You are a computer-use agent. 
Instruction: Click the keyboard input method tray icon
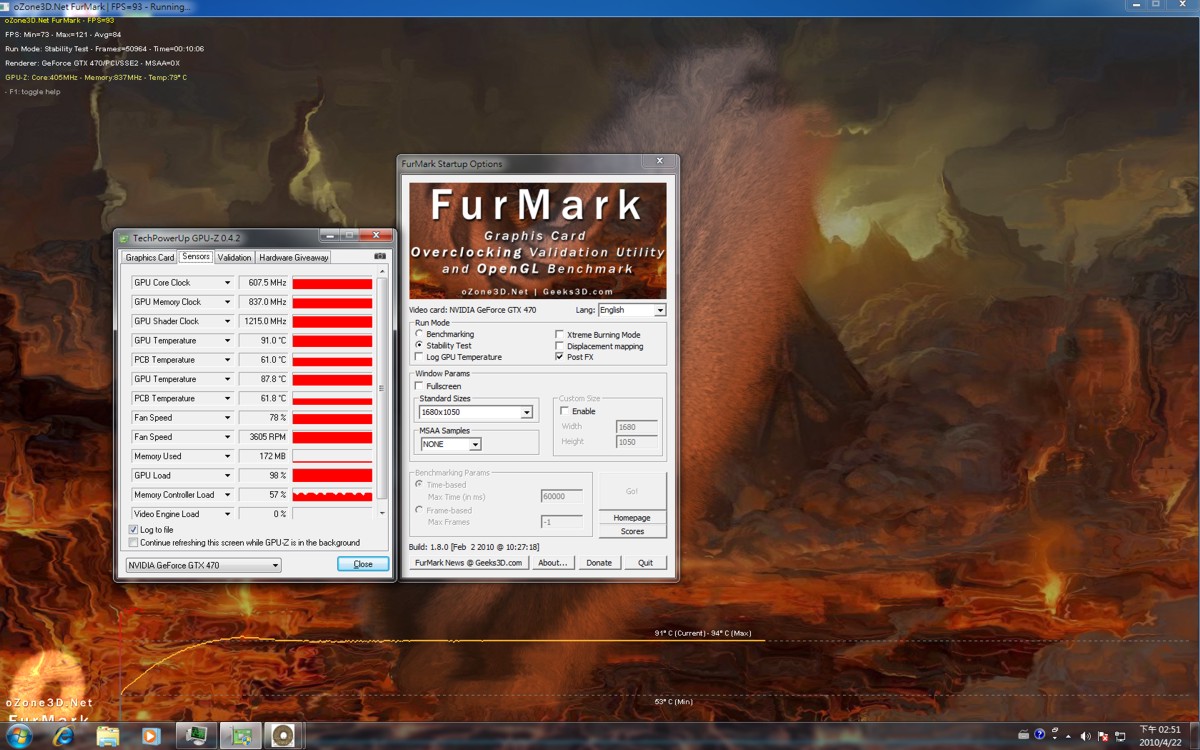[1024, 735]
